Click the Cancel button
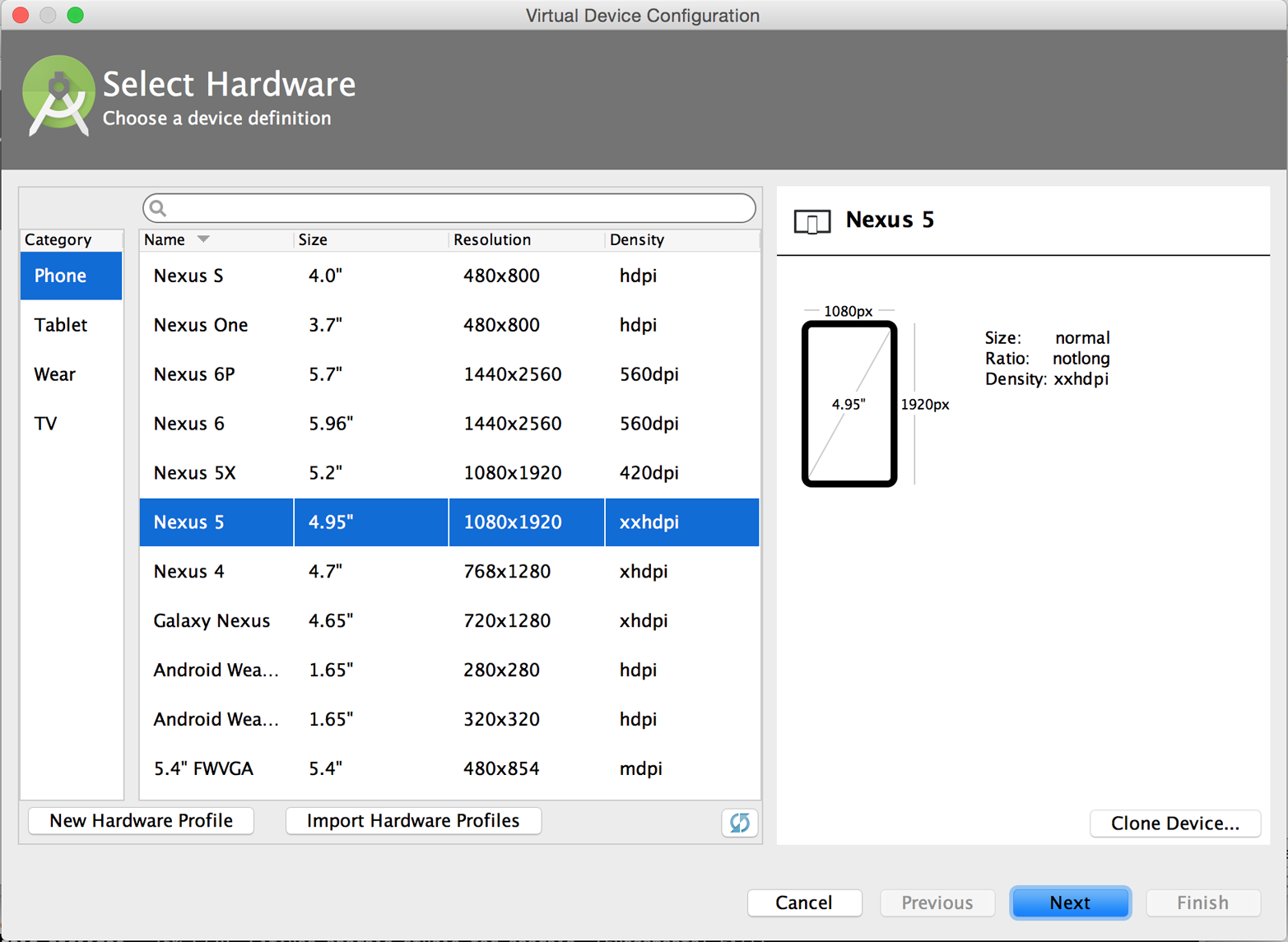This screenshot has height=942, width=1288. tap(803, 903)
